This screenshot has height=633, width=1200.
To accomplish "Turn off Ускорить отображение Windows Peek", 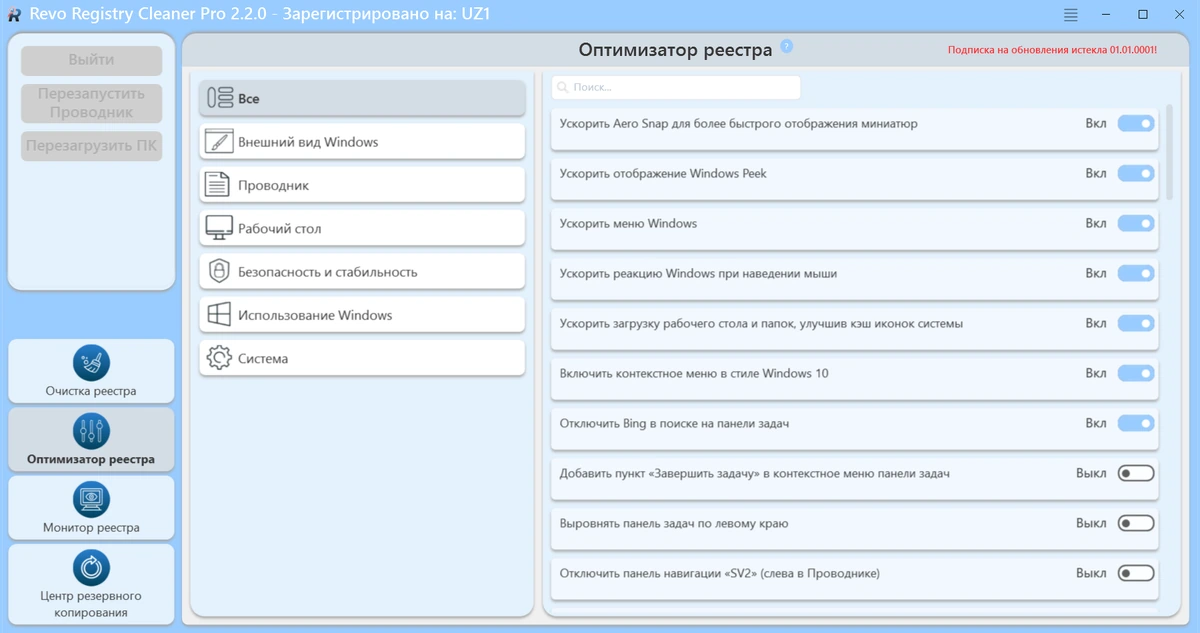I will (x=1136, y=173).
